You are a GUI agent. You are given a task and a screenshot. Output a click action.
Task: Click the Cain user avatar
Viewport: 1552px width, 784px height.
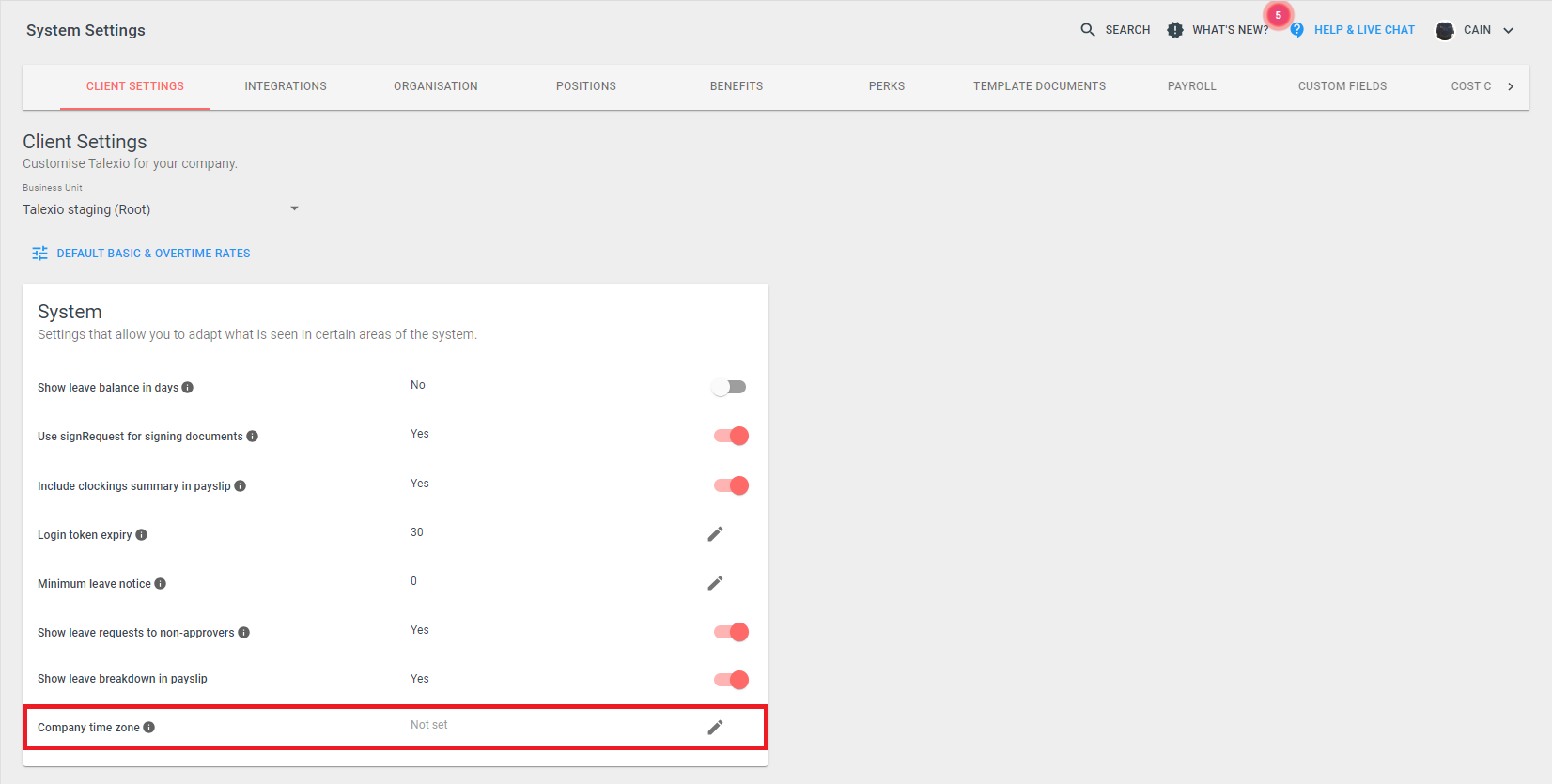point(1445,31)
